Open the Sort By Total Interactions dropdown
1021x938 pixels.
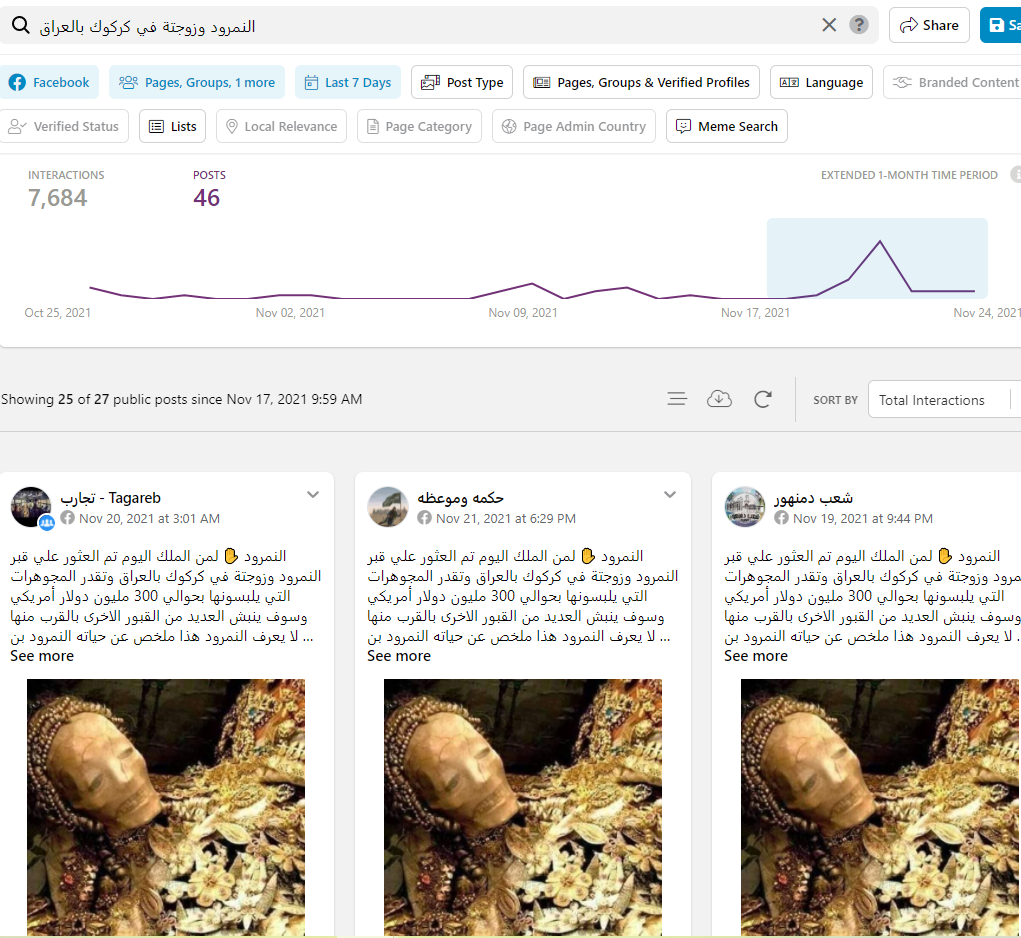[x=940, y=400]
